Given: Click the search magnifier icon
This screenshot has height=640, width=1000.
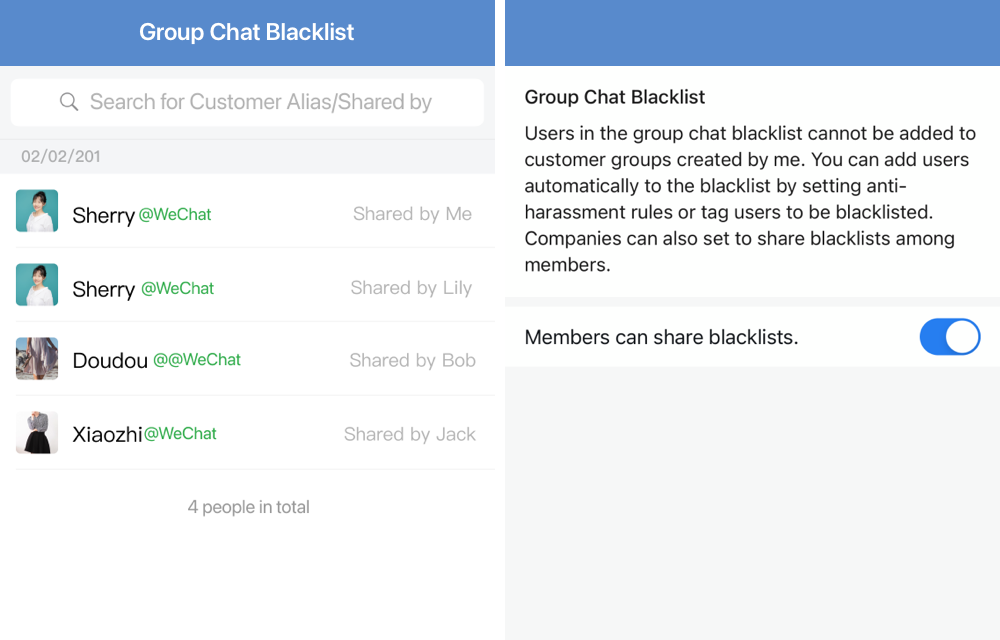Looking at the screenshot, I should click(69, 102).
